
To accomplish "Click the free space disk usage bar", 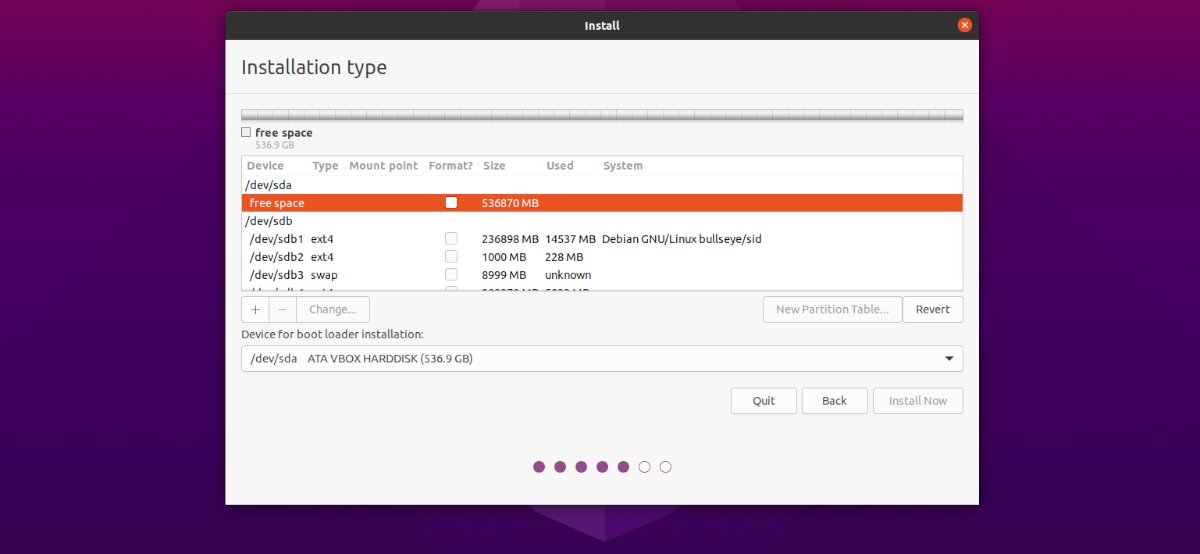I will tap(601, 115).
